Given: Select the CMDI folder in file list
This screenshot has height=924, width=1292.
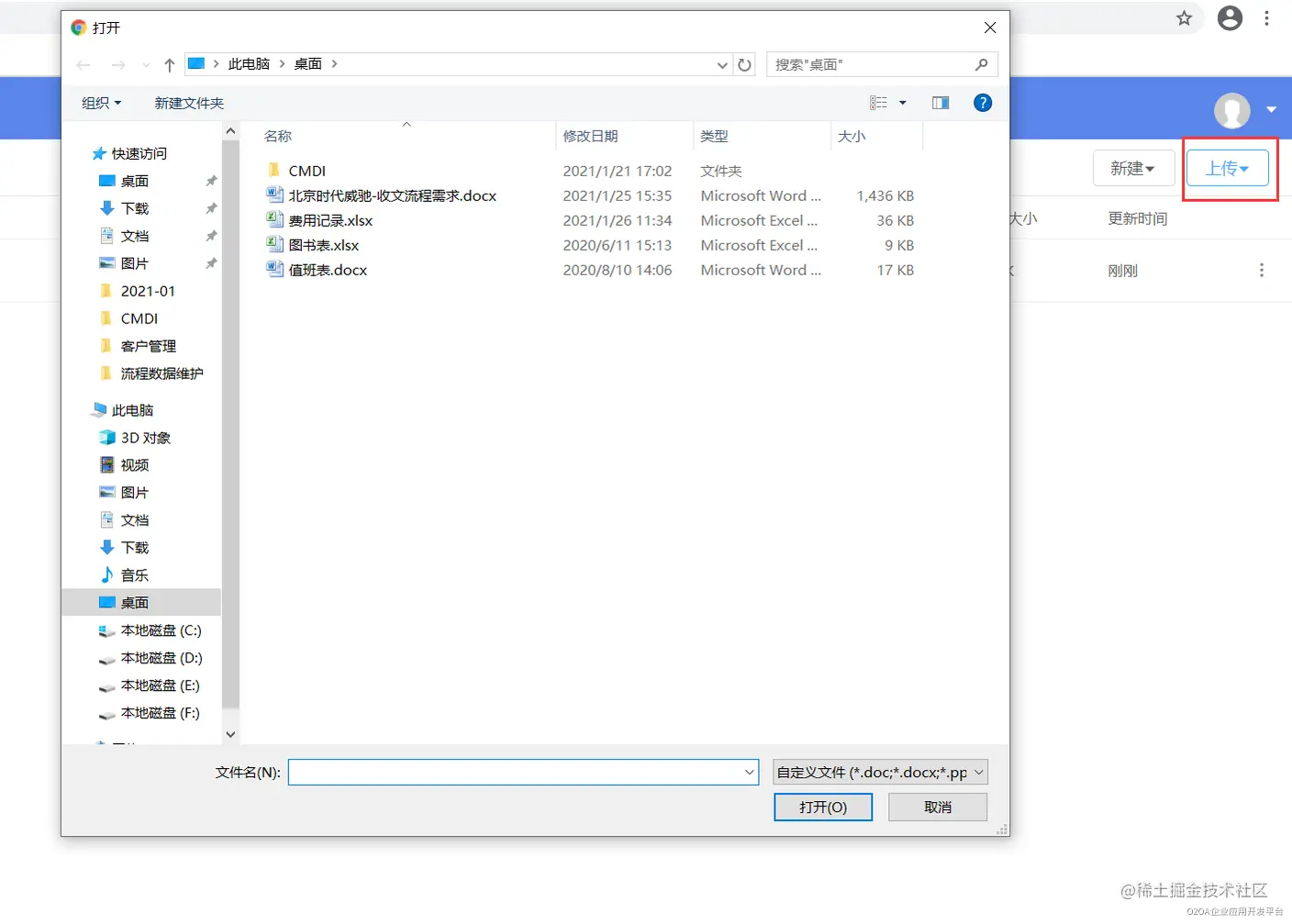Looking at the screenshot, I should (x=306, y=171).
